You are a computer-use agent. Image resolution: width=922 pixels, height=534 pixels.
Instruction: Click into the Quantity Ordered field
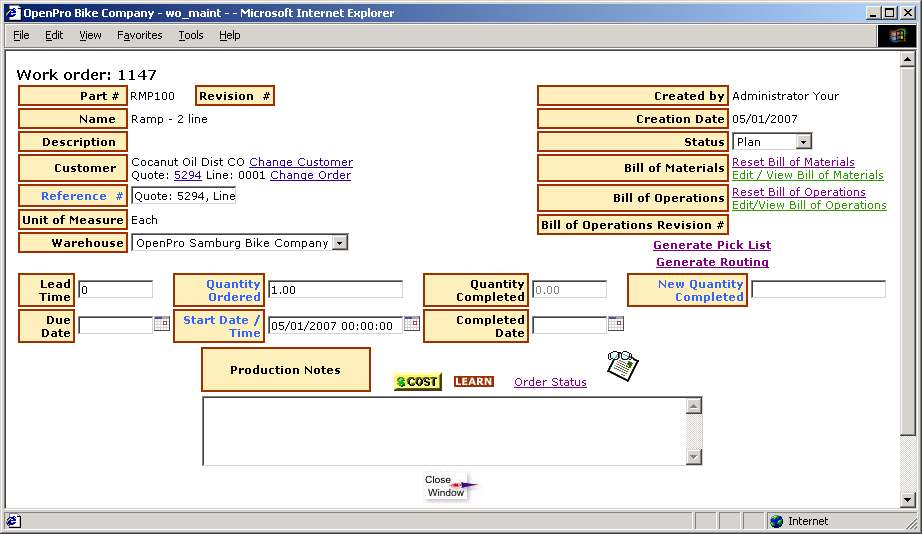tap(335, 289)
